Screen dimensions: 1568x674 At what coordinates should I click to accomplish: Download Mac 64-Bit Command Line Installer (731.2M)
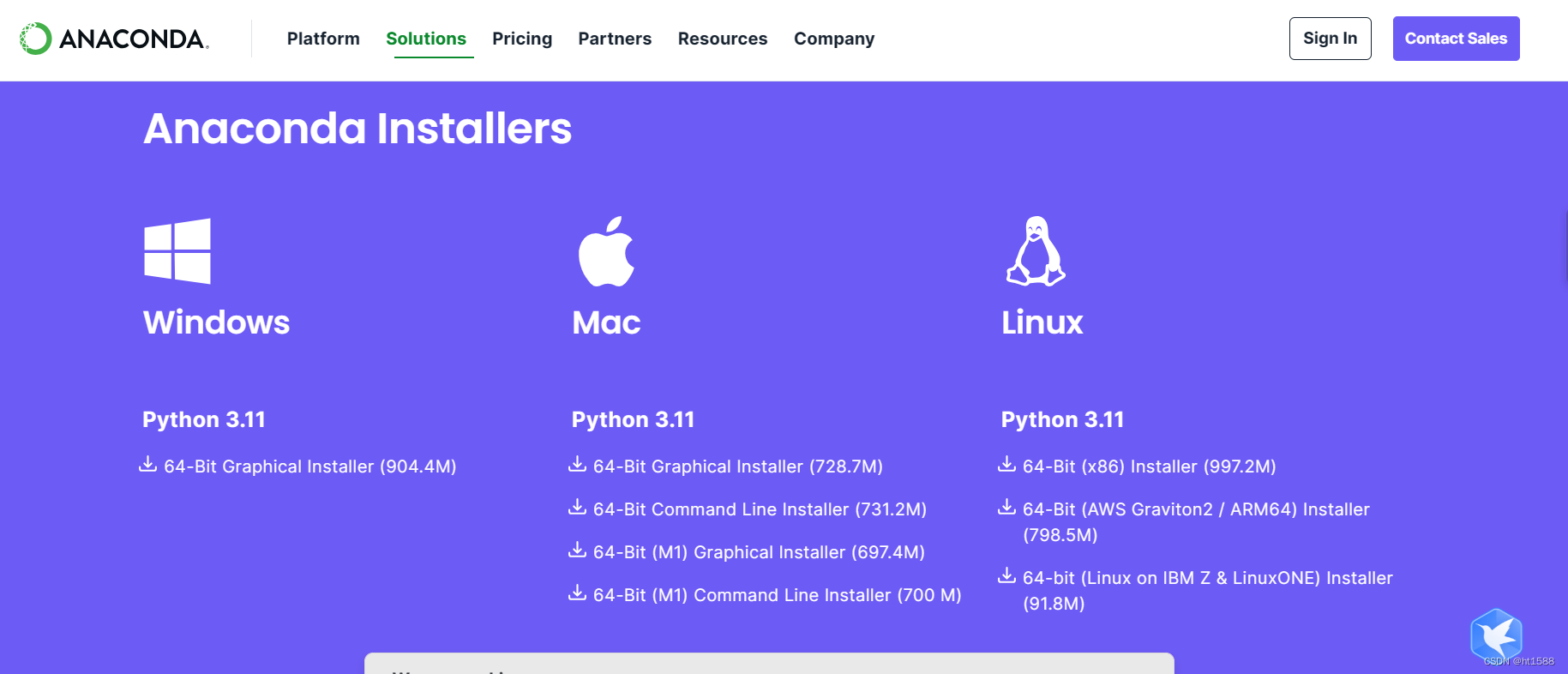tap(760, 509)
